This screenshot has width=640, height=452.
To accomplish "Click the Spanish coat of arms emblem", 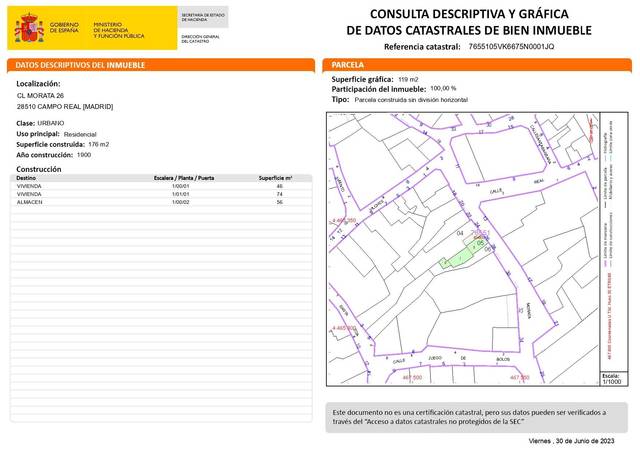I will 28,27.
